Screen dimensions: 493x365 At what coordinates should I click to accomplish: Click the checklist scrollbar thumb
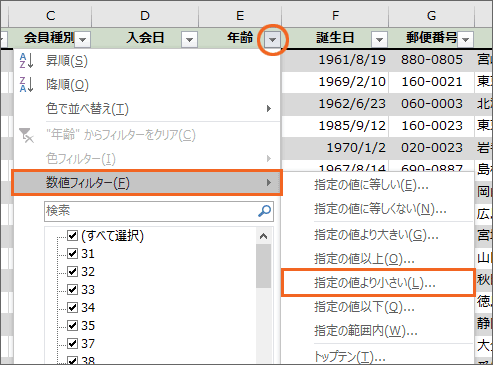pyautogui.click(x=263, y=266)
